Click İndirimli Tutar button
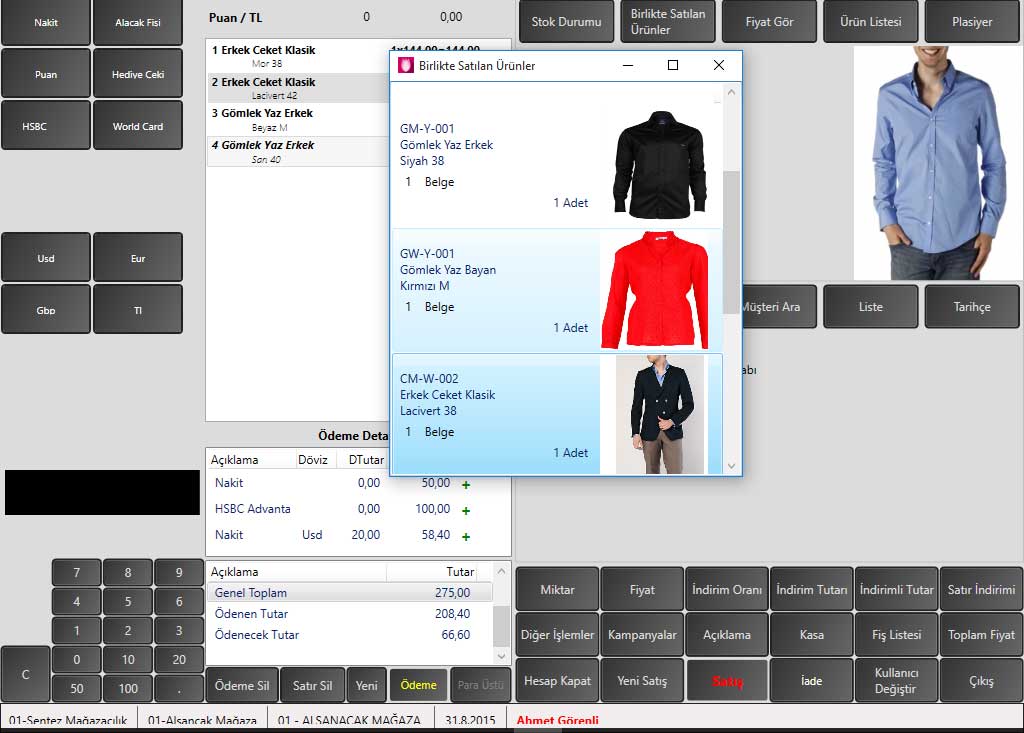 coord(897,589)
